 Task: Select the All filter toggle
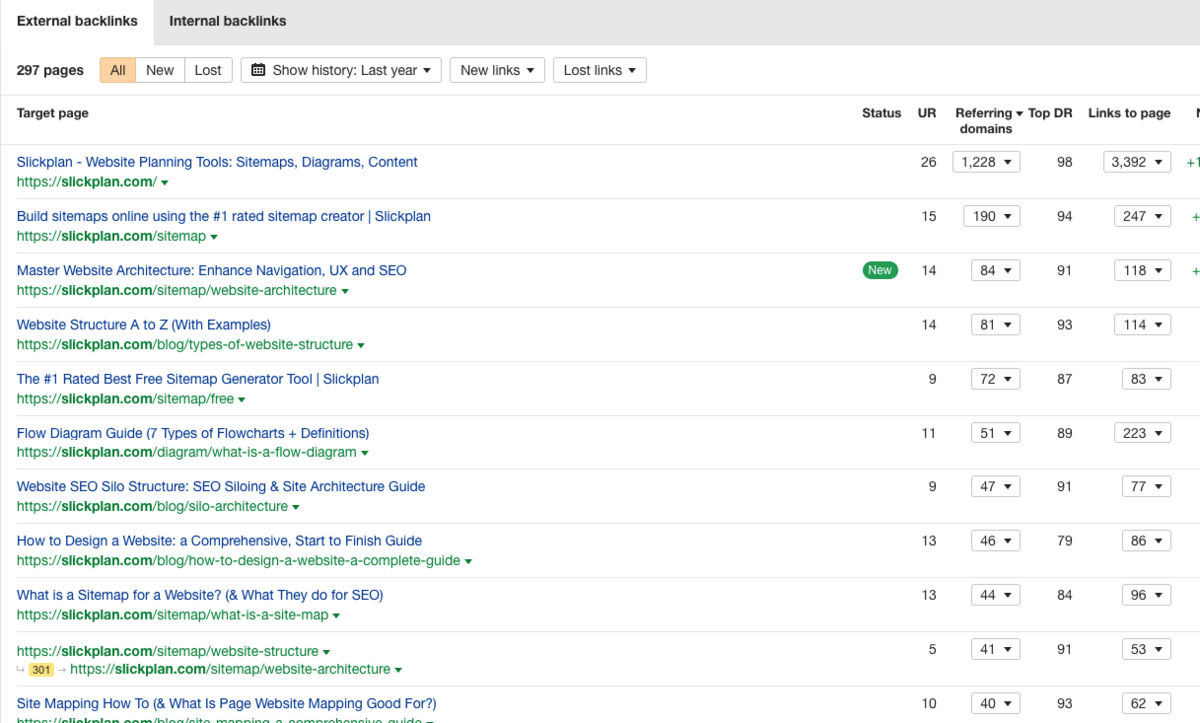tap(118, 70)
